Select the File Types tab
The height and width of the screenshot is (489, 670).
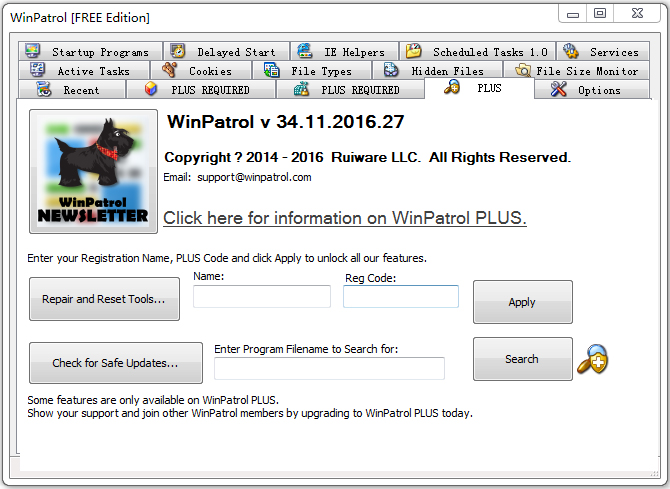[x=312, y=70]
